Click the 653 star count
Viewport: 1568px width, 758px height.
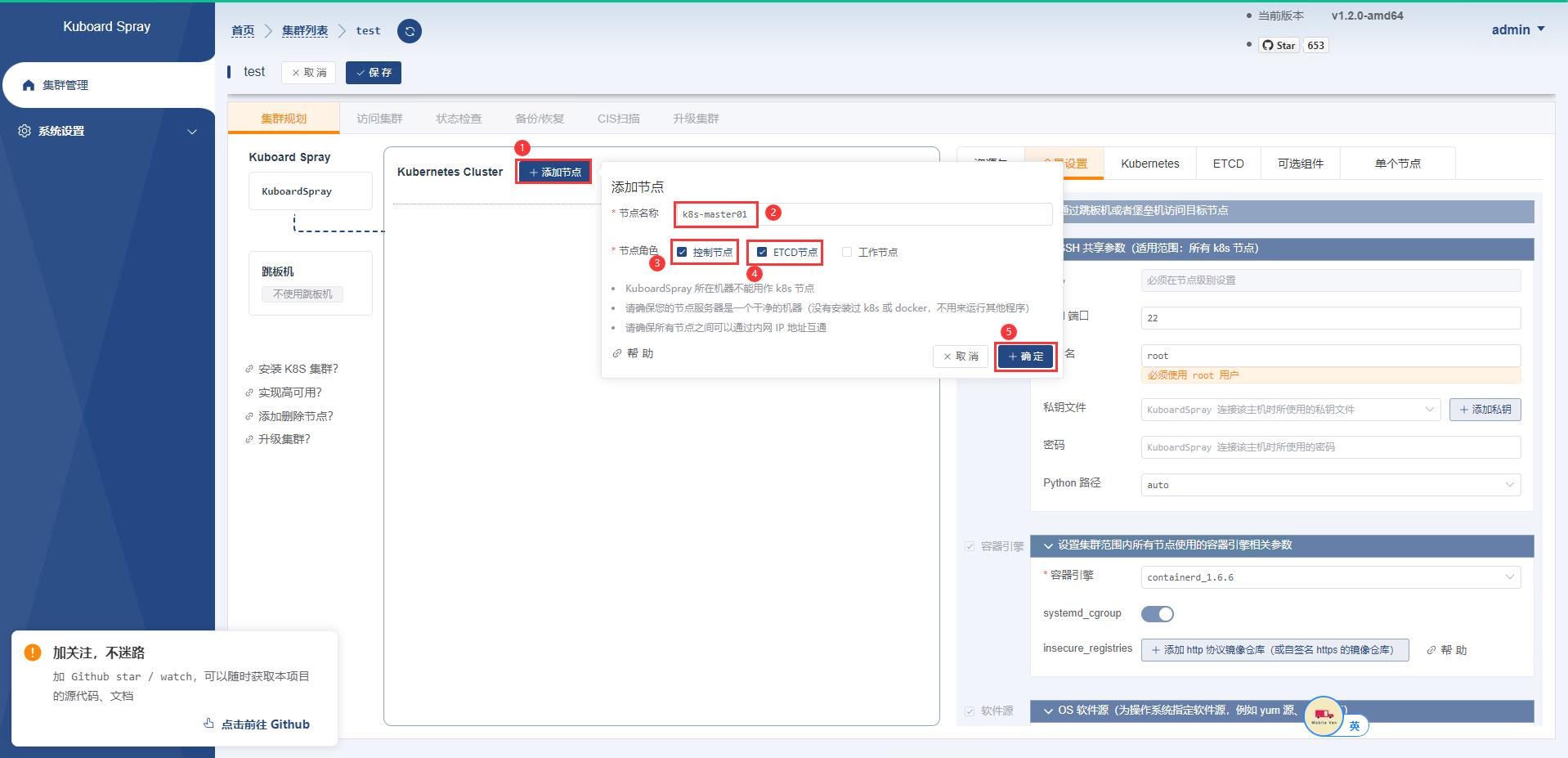pyautogui.click(x=1315, y=46)
